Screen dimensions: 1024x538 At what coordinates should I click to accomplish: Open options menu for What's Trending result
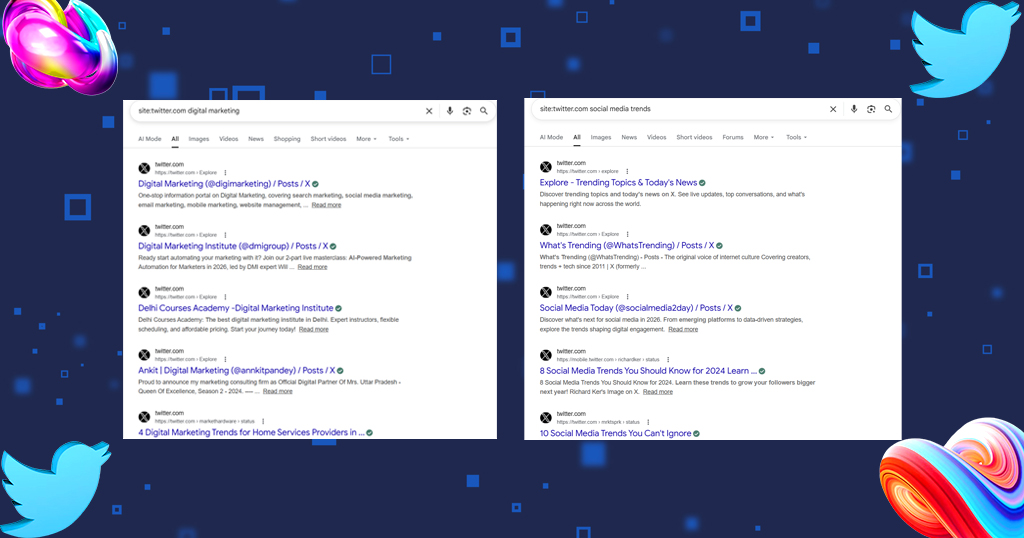click(x=628, y=234)
